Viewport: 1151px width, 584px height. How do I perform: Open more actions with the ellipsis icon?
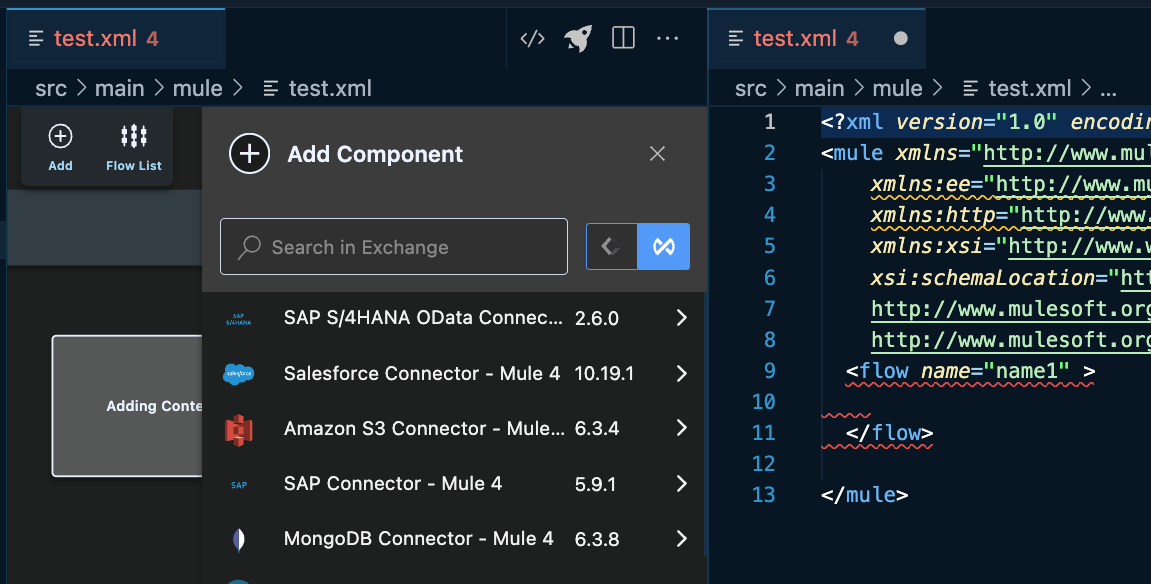point(667,38)
